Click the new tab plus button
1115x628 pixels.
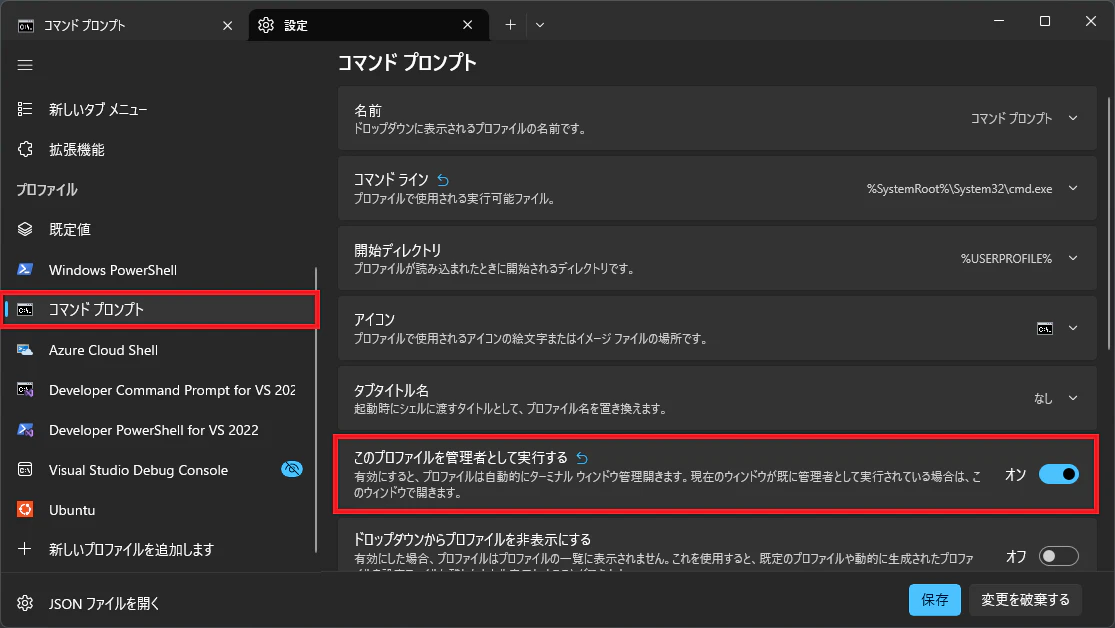click(x=510, y=25)
